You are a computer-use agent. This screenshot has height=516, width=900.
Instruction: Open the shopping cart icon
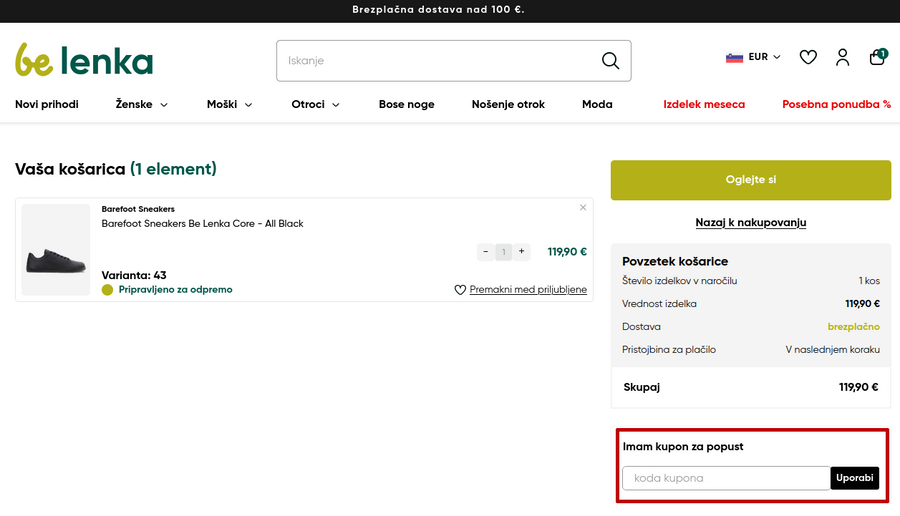[877, 57]
